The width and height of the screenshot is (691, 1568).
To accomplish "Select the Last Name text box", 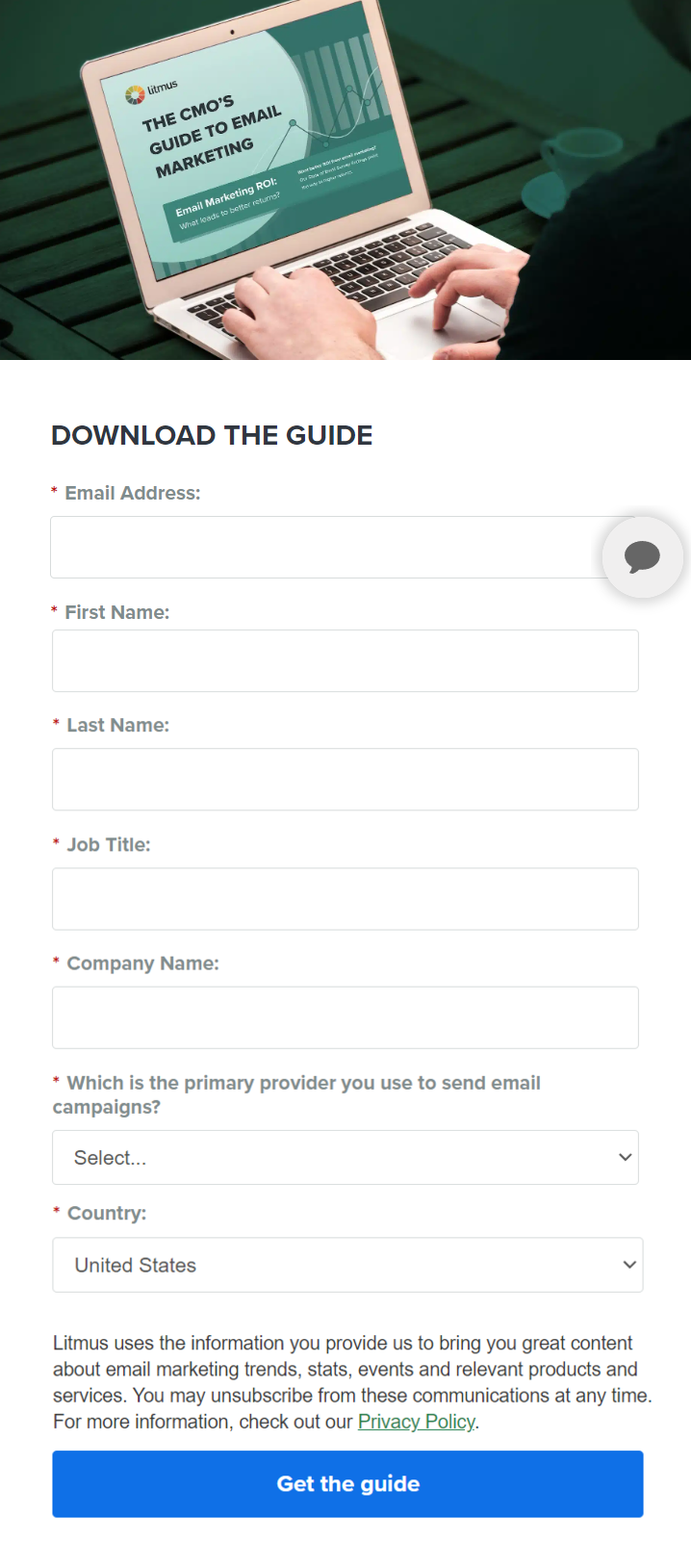I will point(345,779).
